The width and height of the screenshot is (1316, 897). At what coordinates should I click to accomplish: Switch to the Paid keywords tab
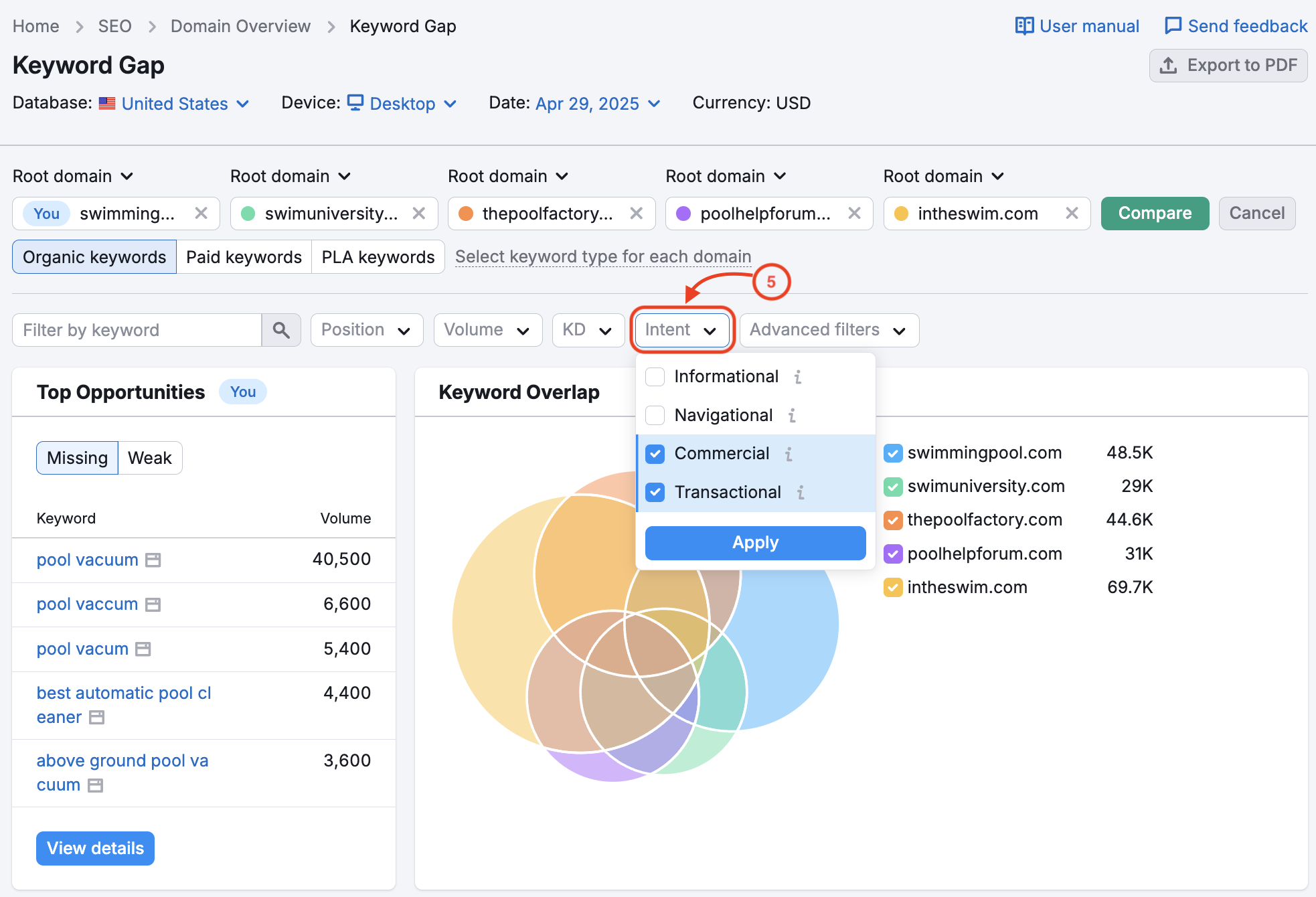tap(243, 256)
